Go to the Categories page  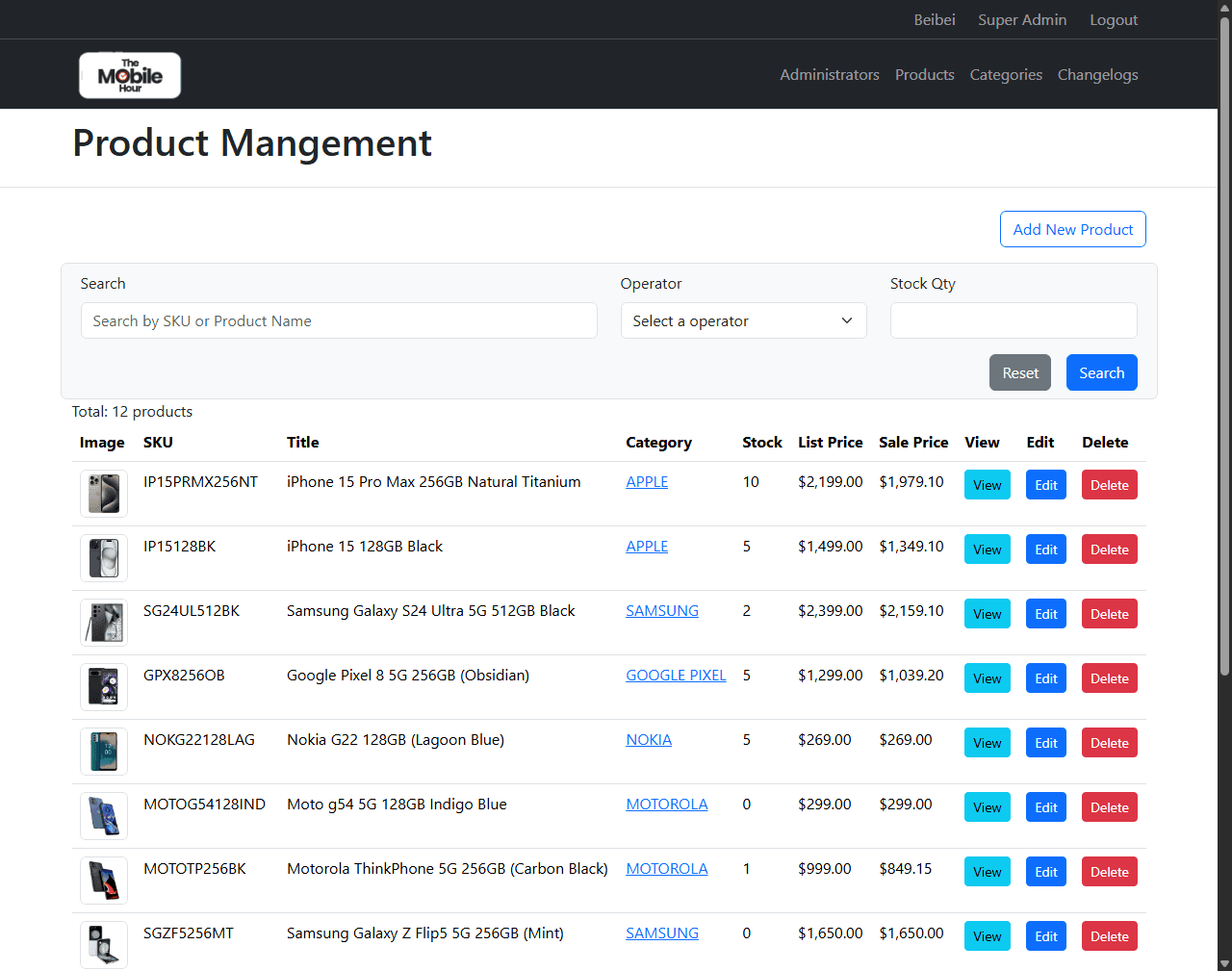(x=1006, y=75)
